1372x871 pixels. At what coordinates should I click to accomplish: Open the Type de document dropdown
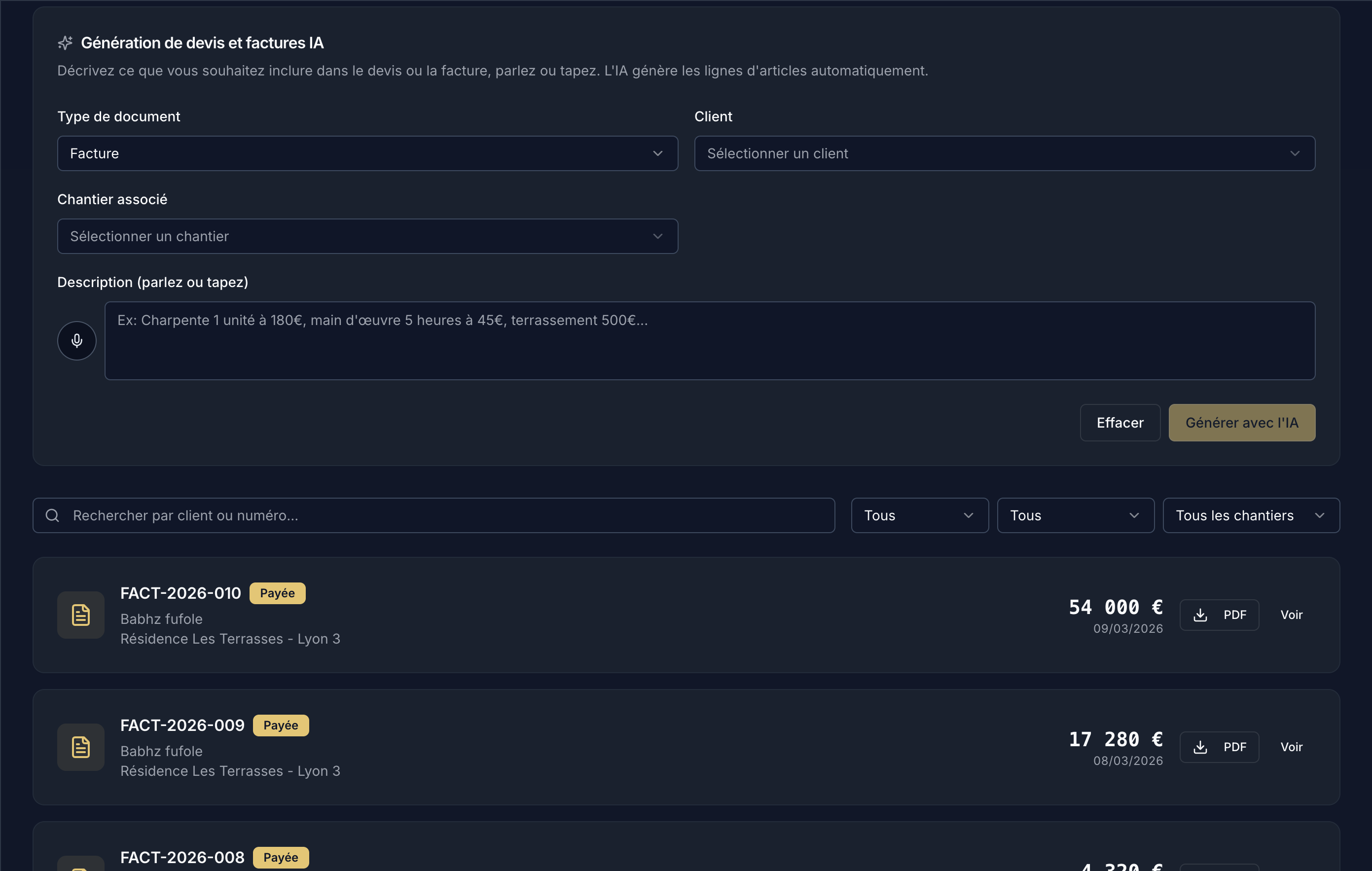pos(367,153)
